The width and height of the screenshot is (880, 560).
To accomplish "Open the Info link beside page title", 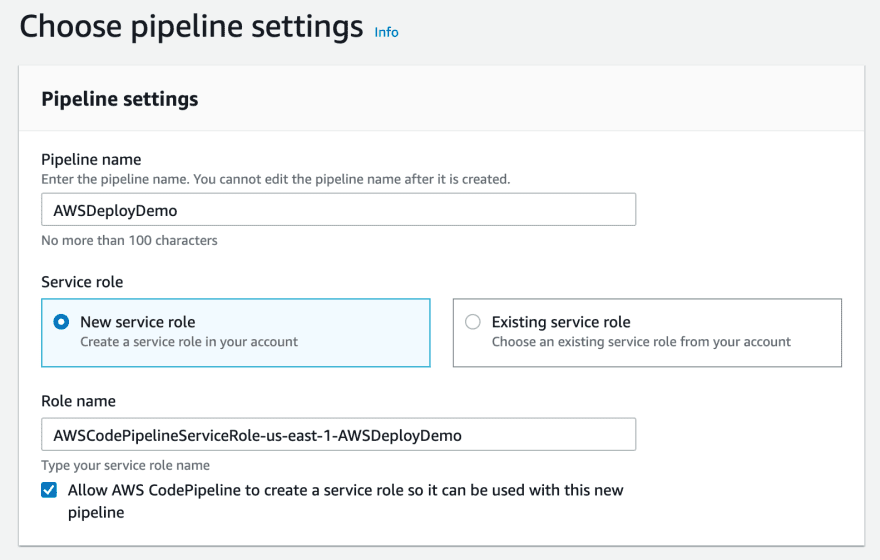I will tap(386, 32).
